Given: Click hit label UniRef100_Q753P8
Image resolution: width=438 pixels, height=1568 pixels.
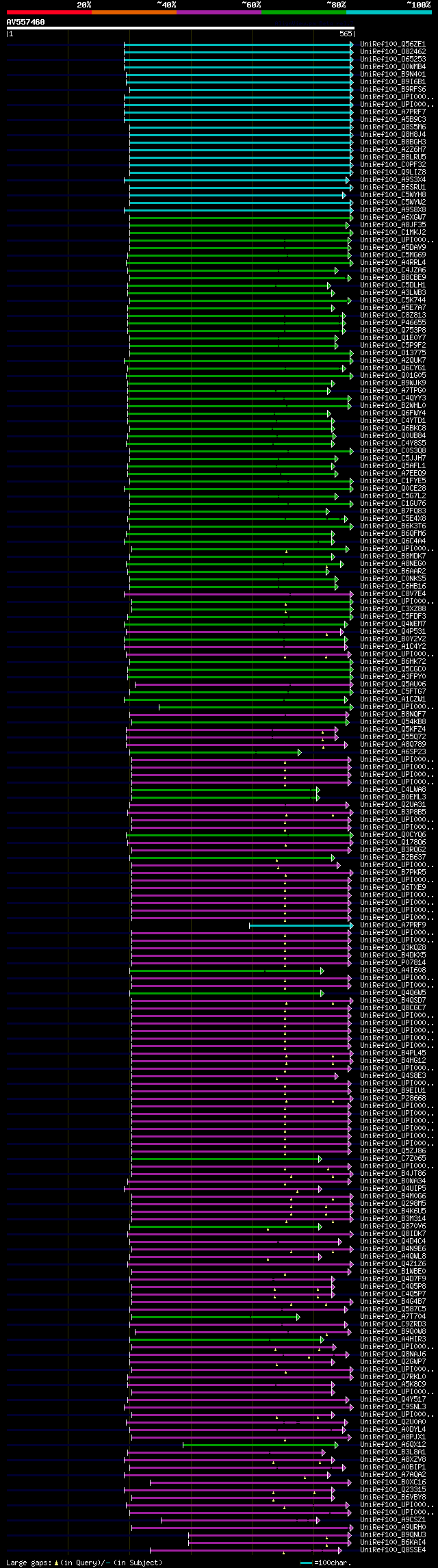Looking at the screenshot, I should [x=393, y=330].
